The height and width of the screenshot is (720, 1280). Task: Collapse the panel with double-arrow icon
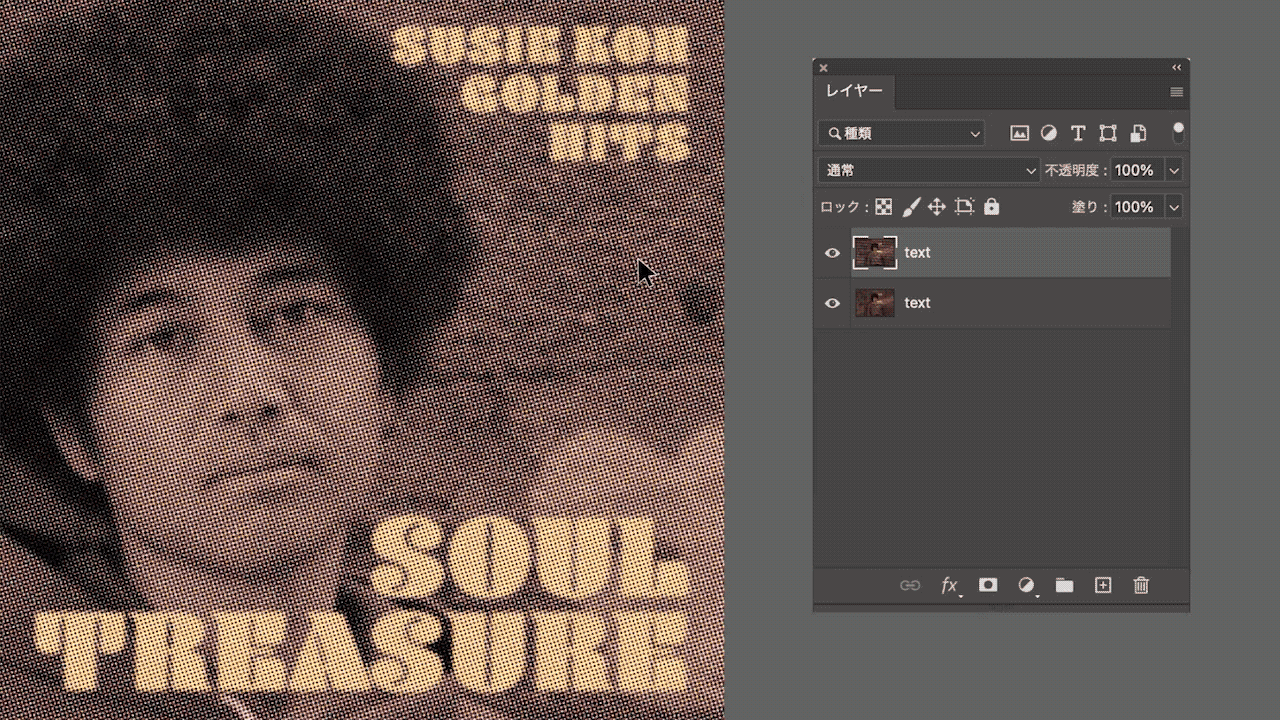tap(1177, 67)
